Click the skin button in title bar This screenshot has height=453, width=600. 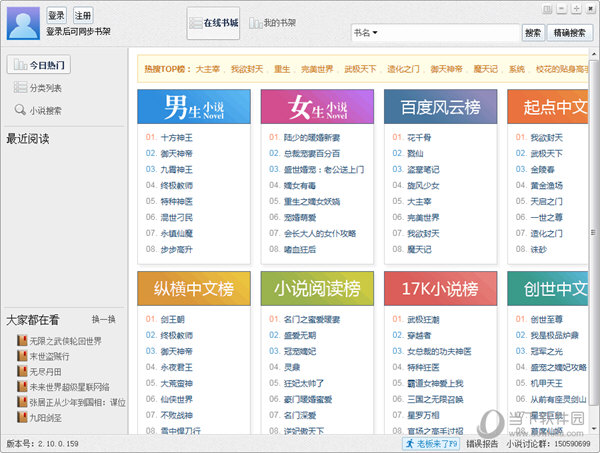click(x=547, y=9)
